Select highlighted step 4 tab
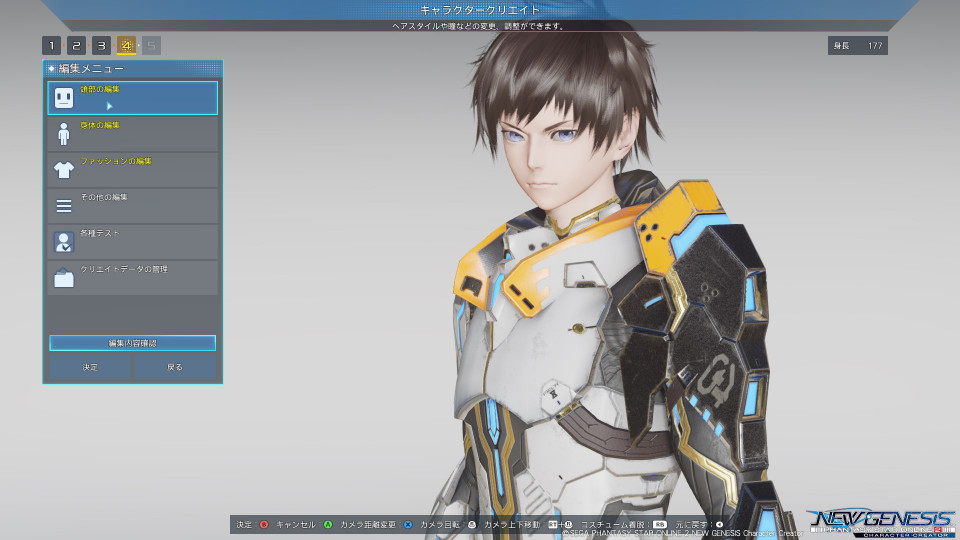 126,45
